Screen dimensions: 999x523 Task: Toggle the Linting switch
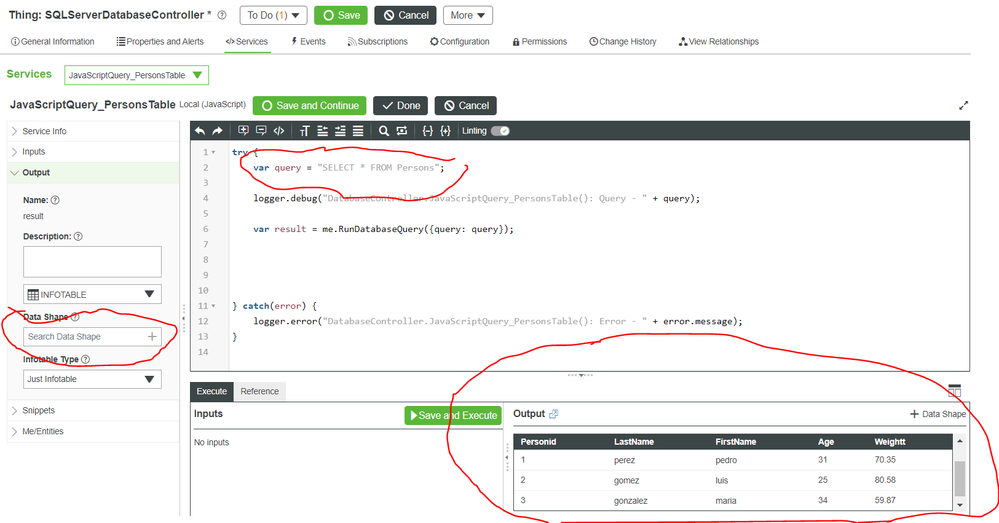click(x=500, y=131)
